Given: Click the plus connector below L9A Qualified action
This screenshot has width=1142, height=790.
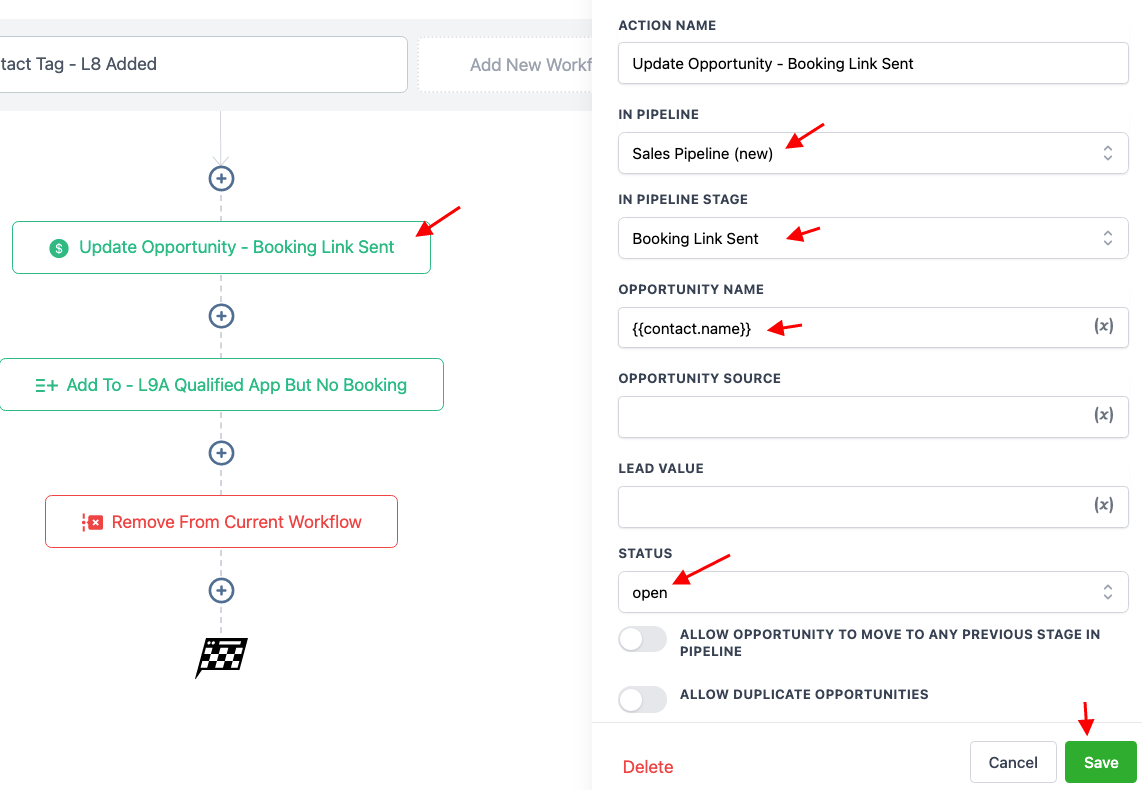Looking at the screenshot, I should pos(221,453).
